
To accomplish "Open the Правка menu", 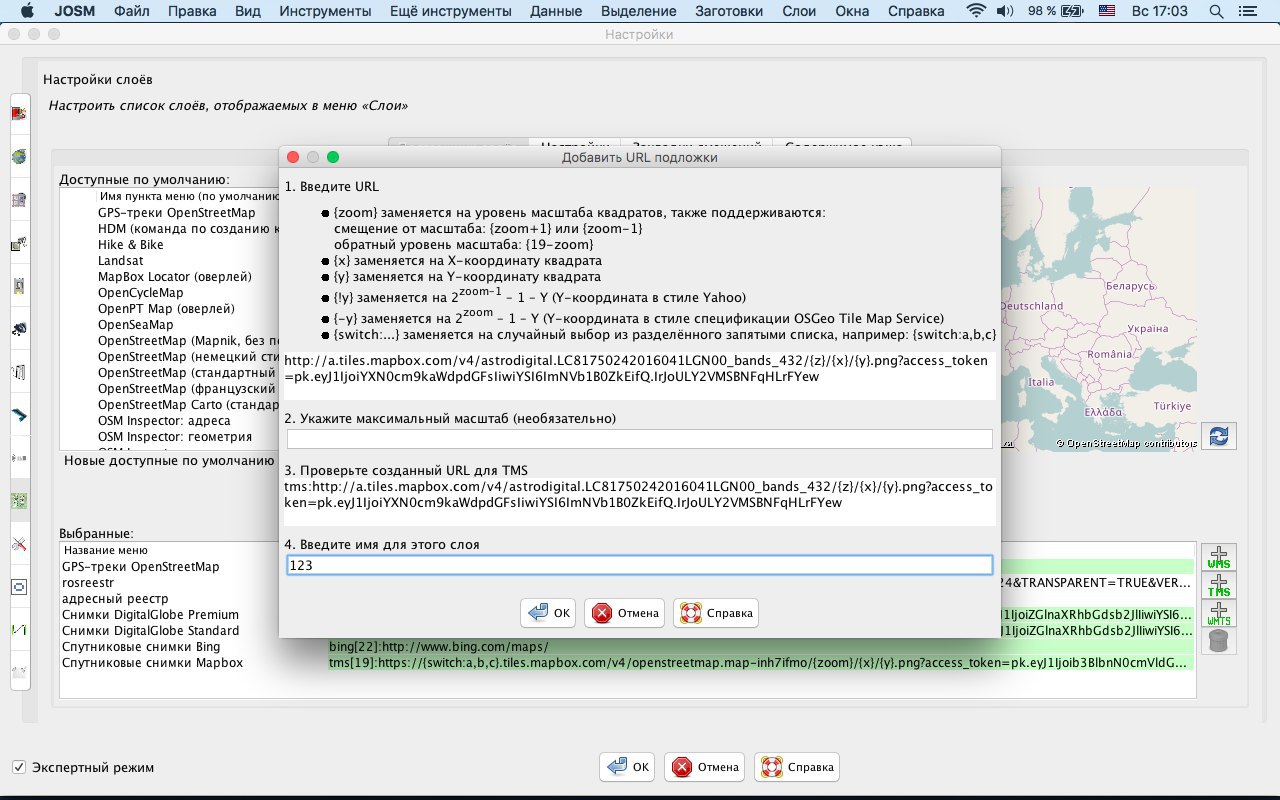I will tap(193, 11).
